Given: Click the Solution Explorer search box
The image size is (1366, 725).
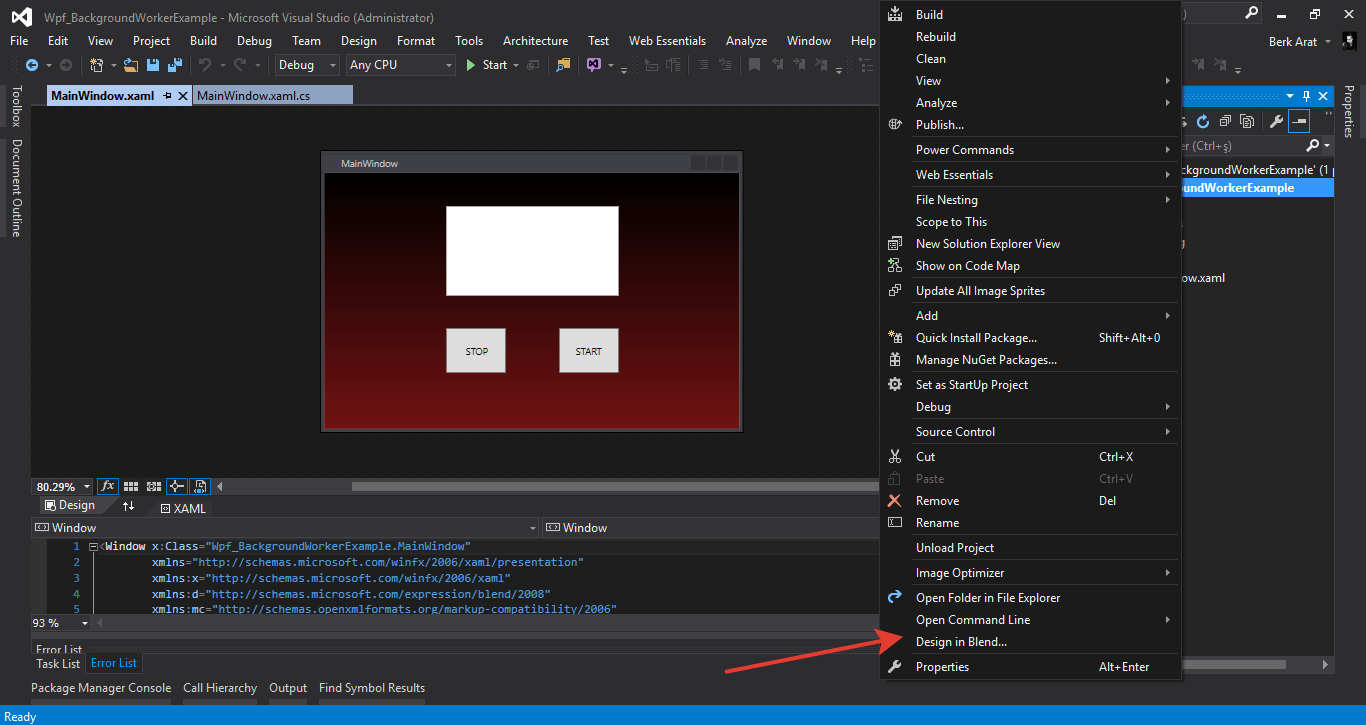Looking at the screenshot, I should coord(1250,146).
